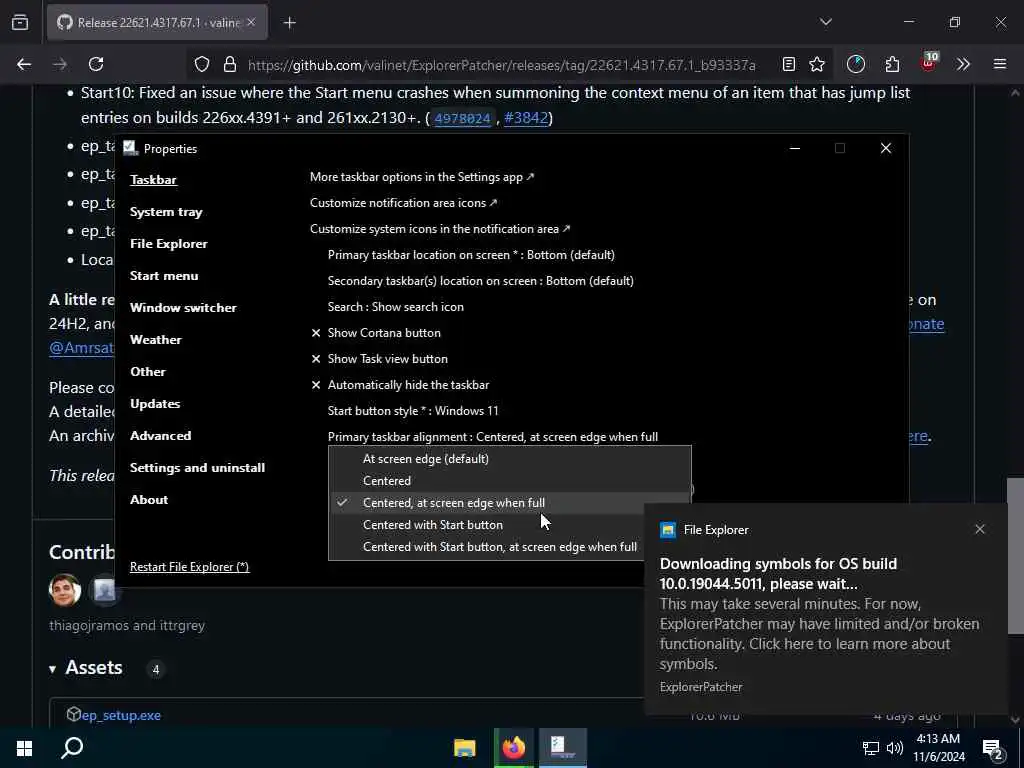This screenshot has width=1024, height=768.
Task: Reload the GitHub page
Action: (x=96, y=64)
